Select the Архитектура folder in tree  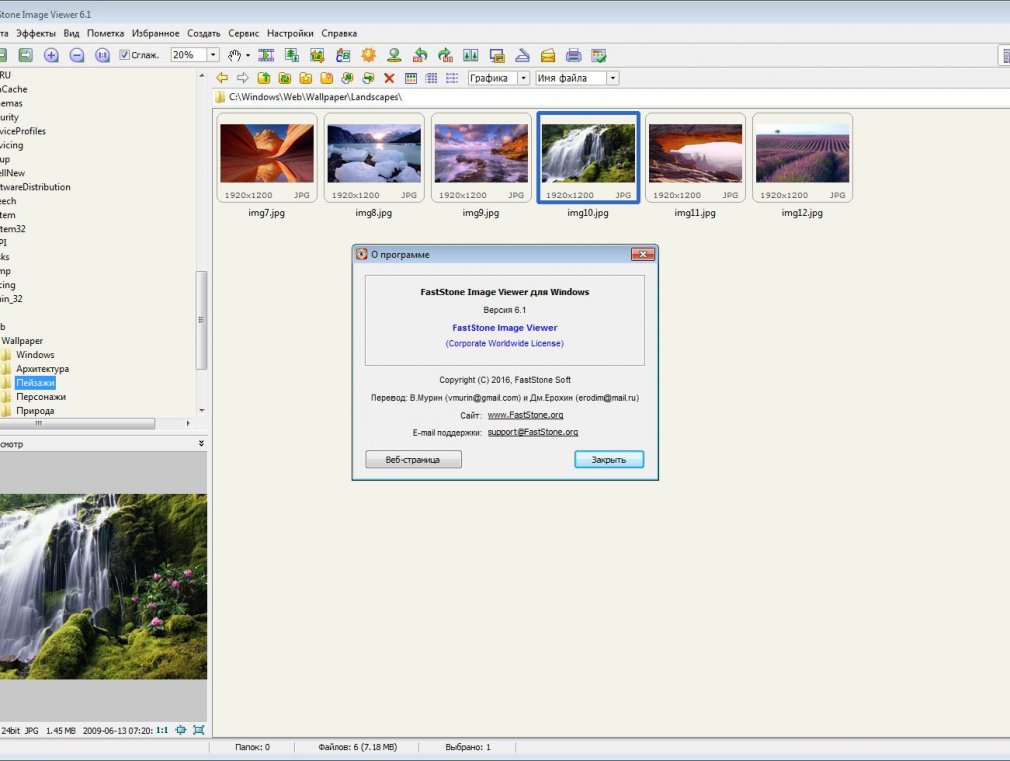coord(43,369)
